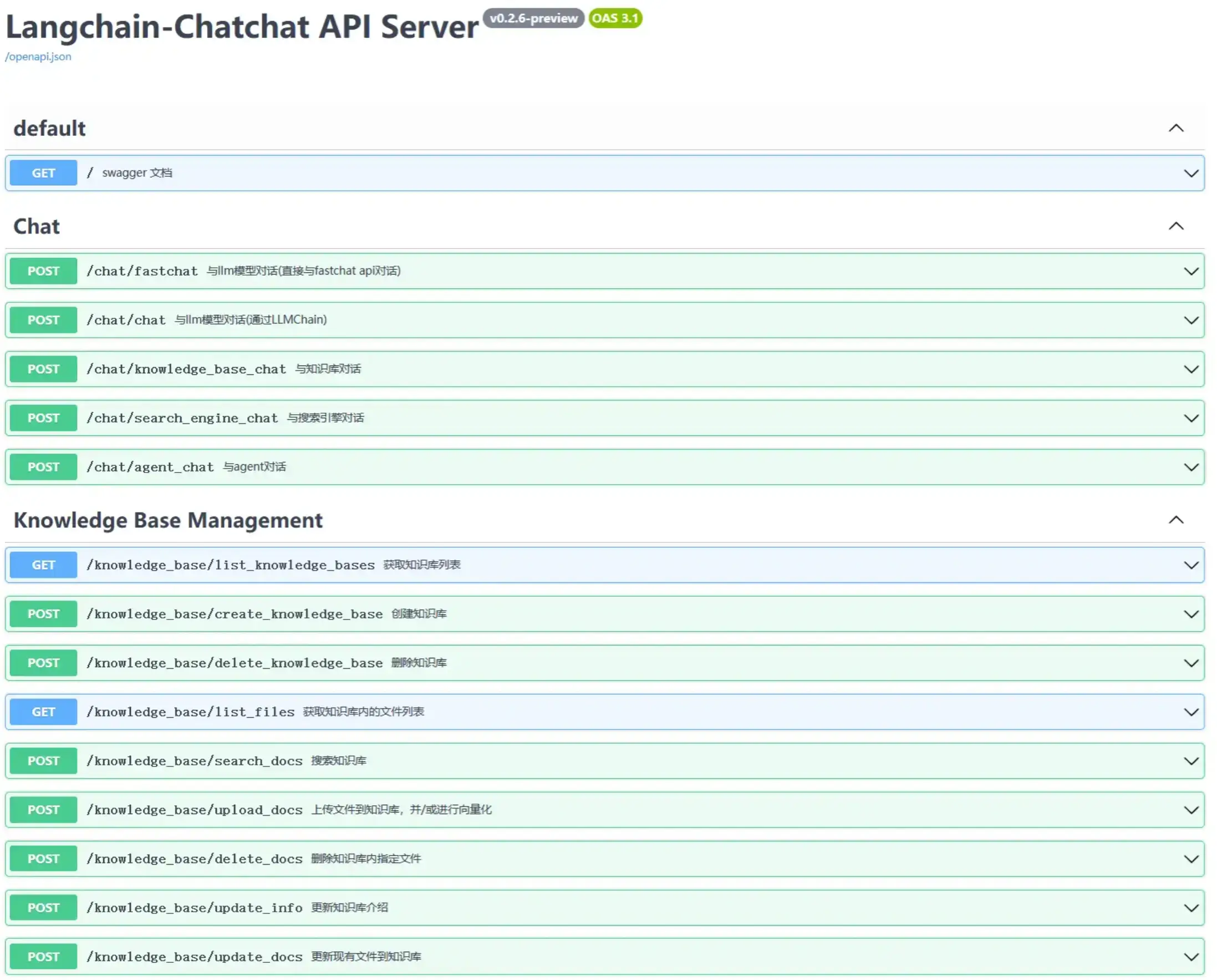Click the /chat/knowledge_base_chat path text

click(186, 370)
